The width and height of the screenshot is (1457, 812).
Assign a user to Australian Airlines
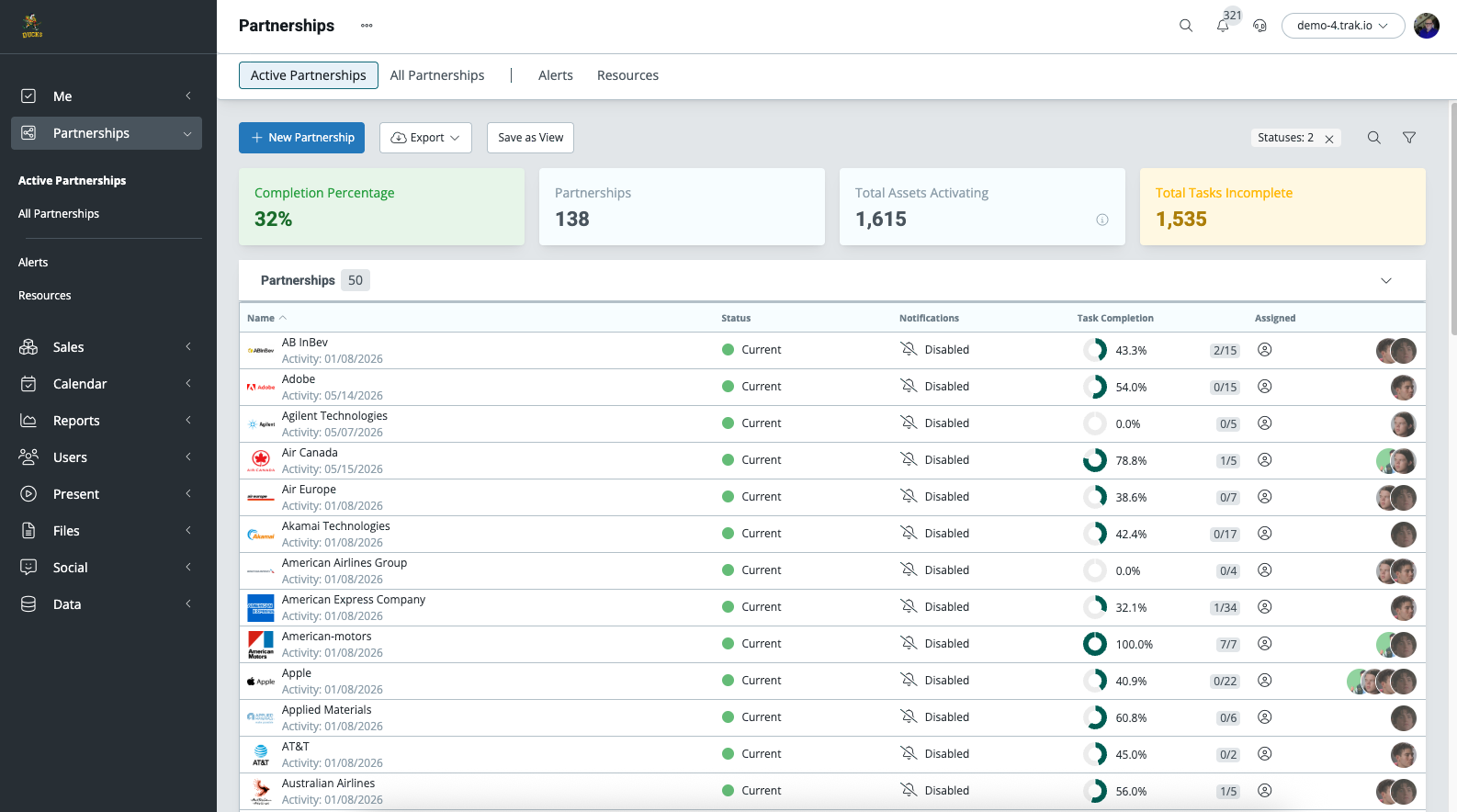click(1265, 791)
